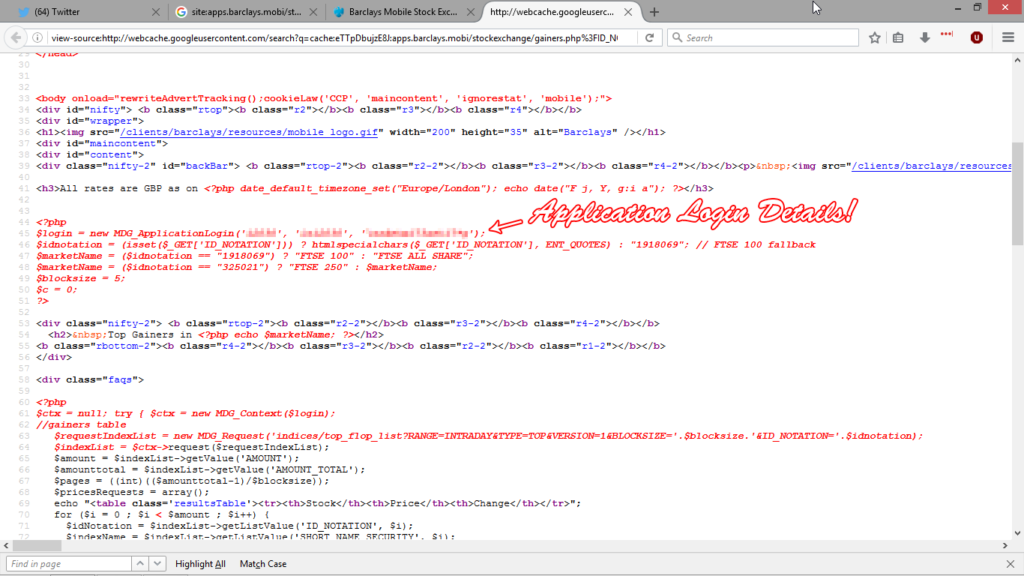
Task: Open a new tab with the plus
Action: pyautogui.click(x=654, y=12)
